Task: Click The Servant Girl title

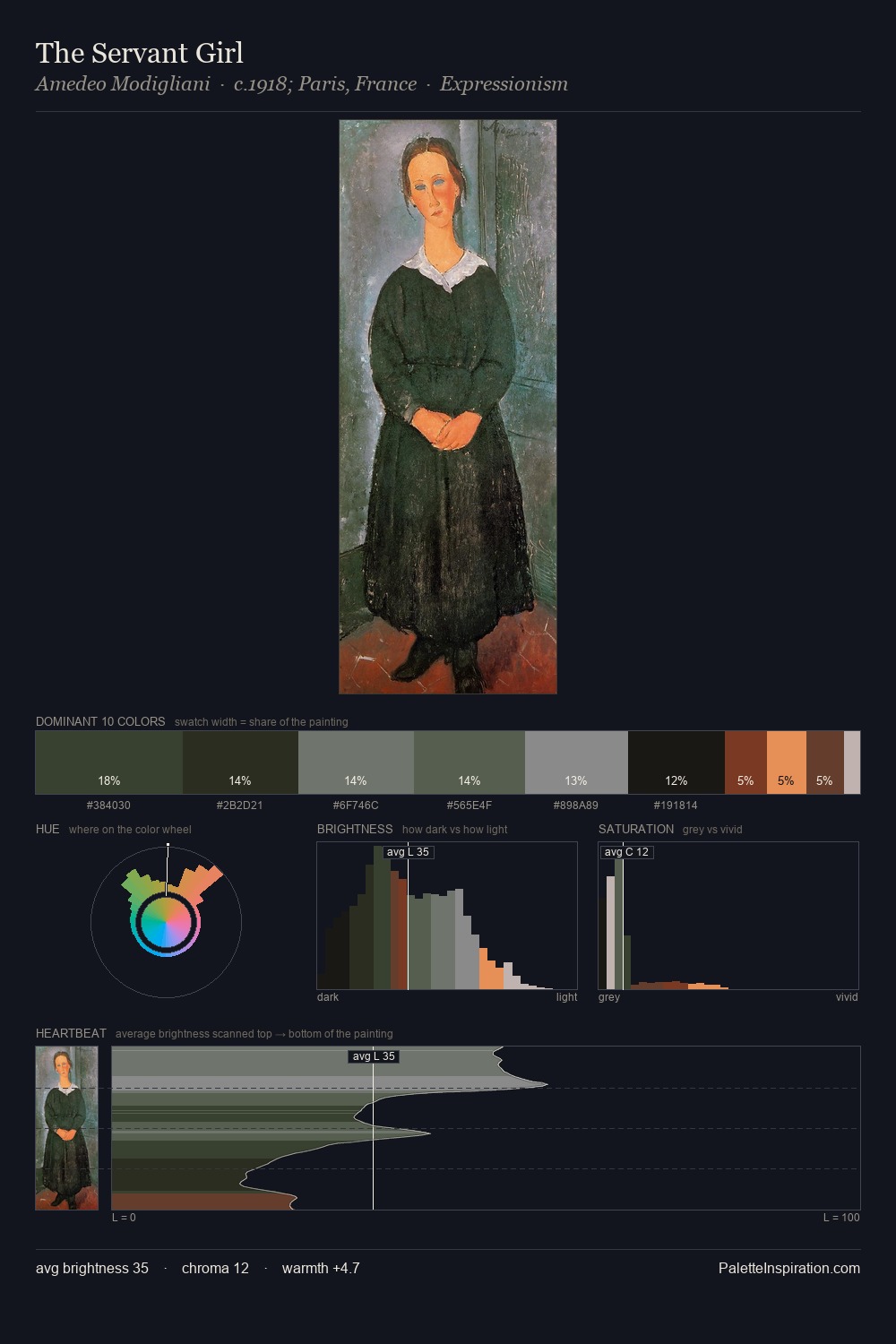Action: click(x=140, y=53)
